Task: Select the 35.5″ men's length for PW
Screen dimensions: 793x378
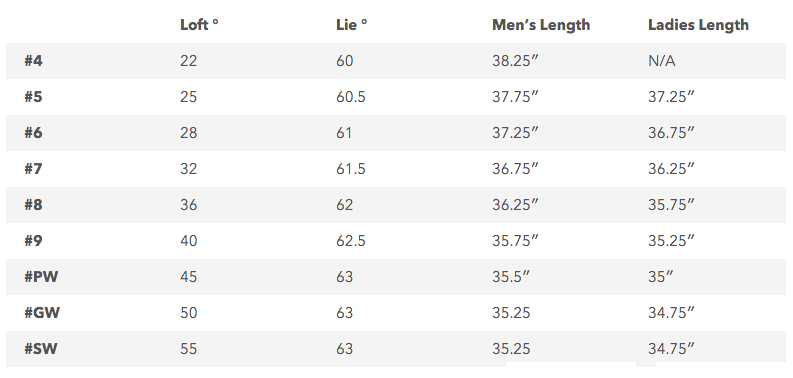Action: [x=510, y=277]
